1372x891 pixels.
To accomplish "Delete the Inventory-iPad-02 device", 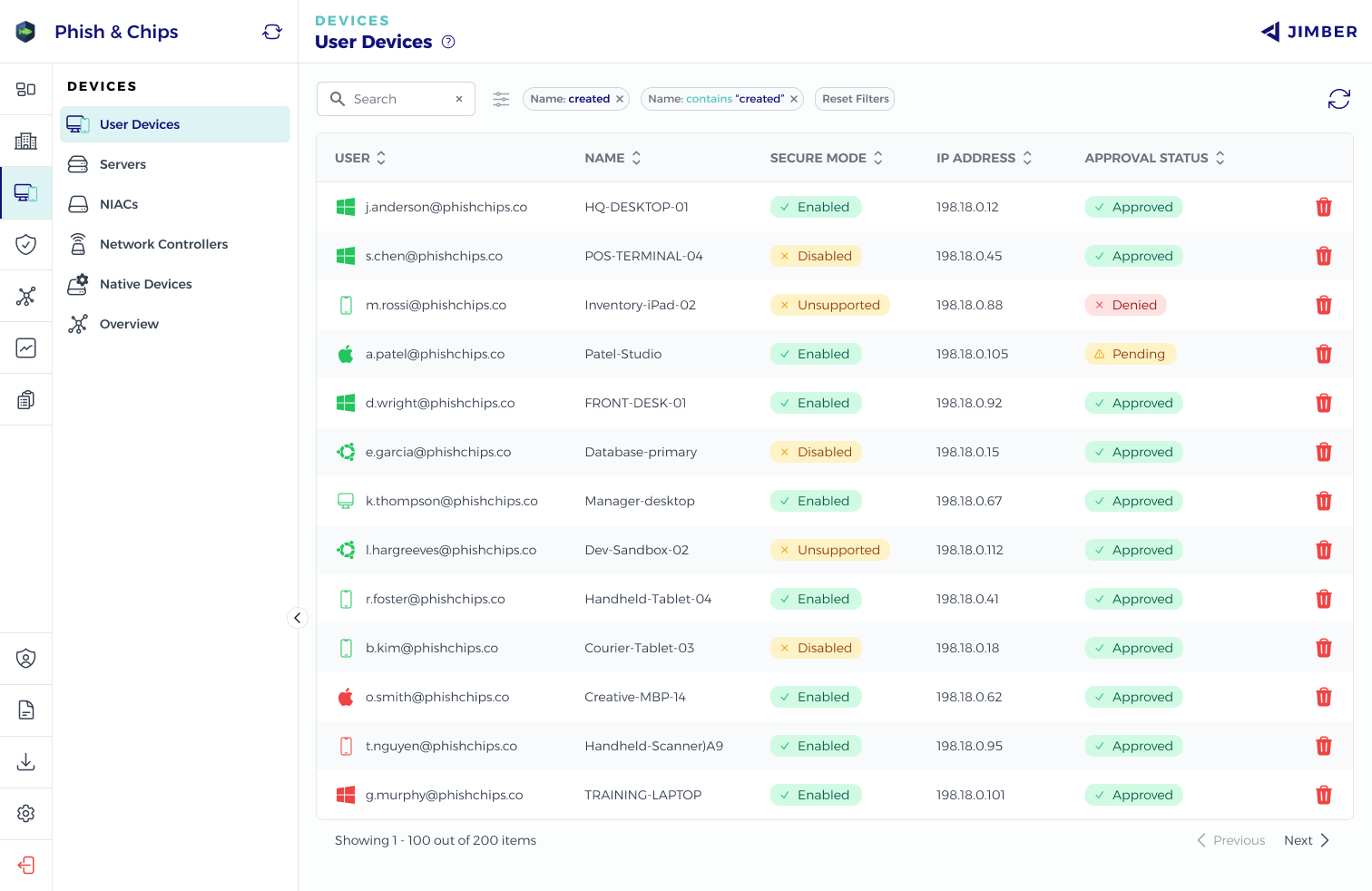I will pyautogui.click(x=1324, y=305).
